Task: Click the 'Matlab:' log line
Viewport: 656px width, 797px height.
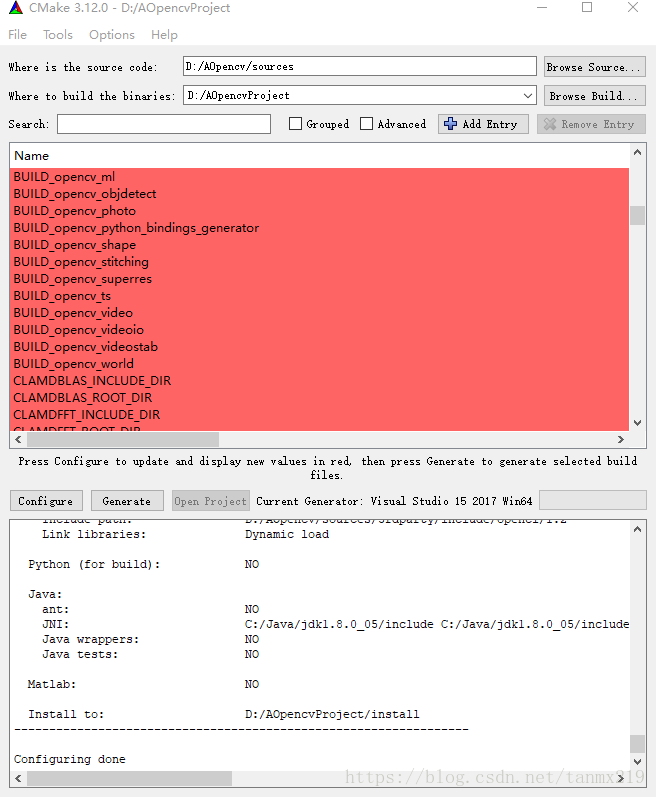Action: (143, 684)
